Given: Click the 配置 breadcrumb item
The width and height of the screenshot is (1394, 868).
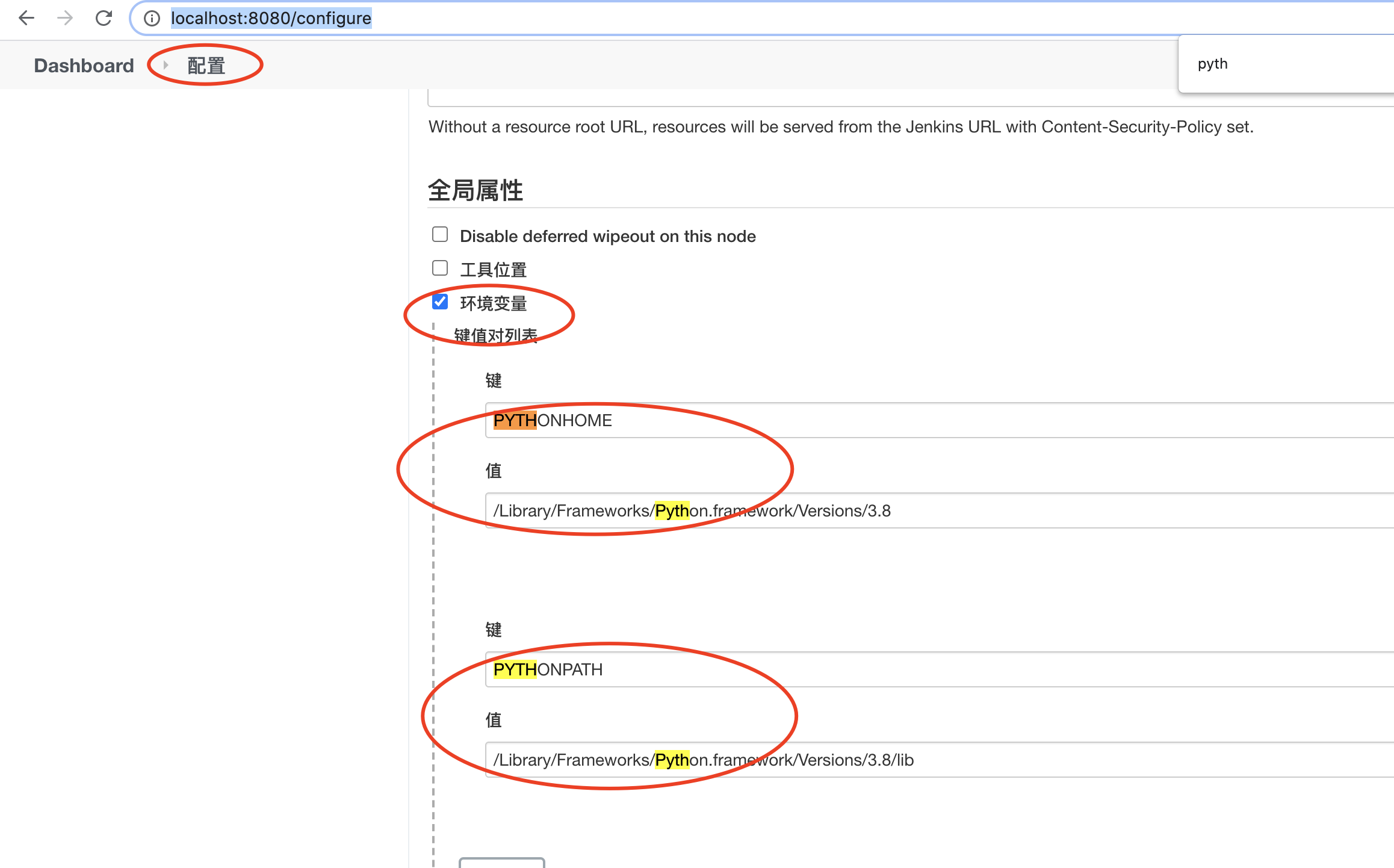Looking at the screenshot, I should [x=206, y=66].
